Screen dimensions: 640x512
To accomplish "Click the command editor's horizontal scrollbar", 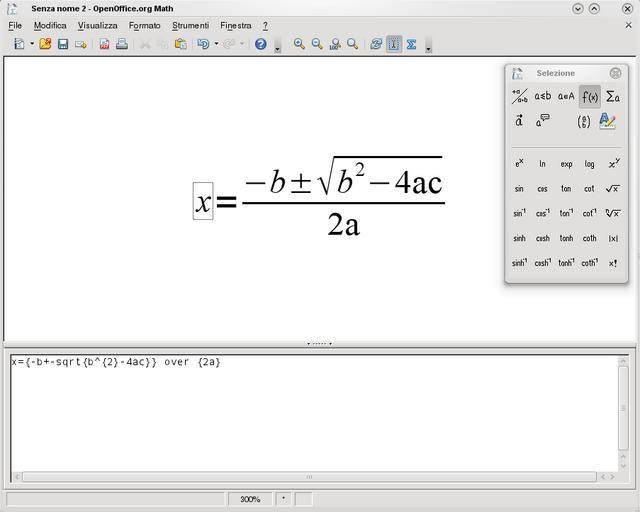I will [310, 477].
